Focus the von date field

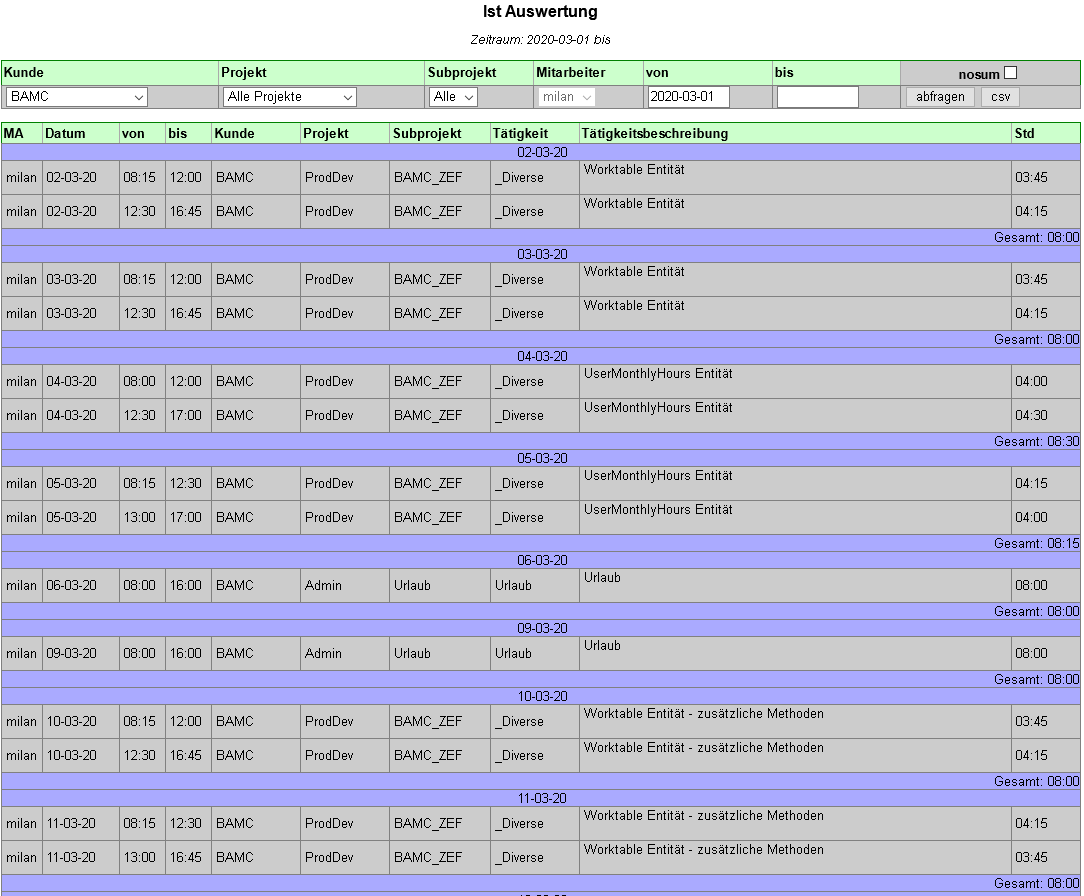coord(688,97)
